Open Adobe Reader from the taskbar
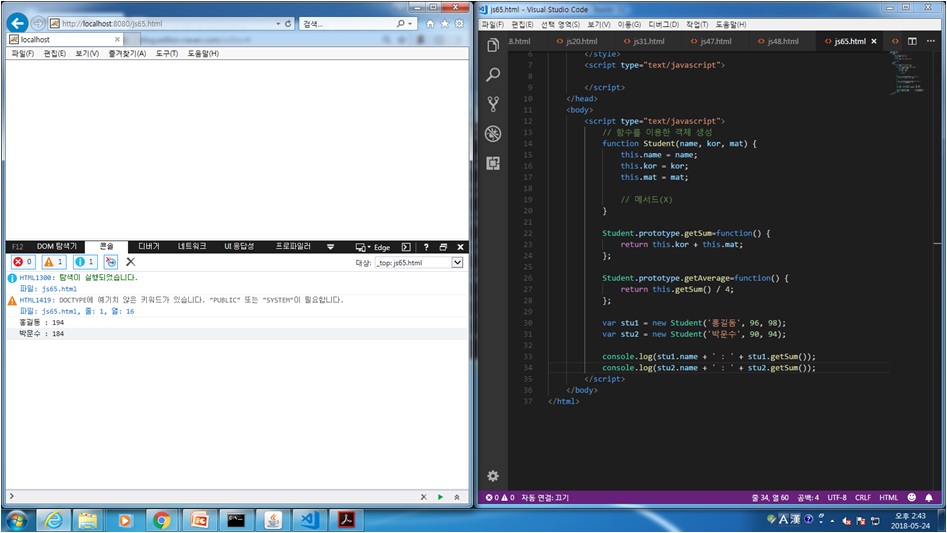The height and width of the screenshot is (533, 947). 347,520
